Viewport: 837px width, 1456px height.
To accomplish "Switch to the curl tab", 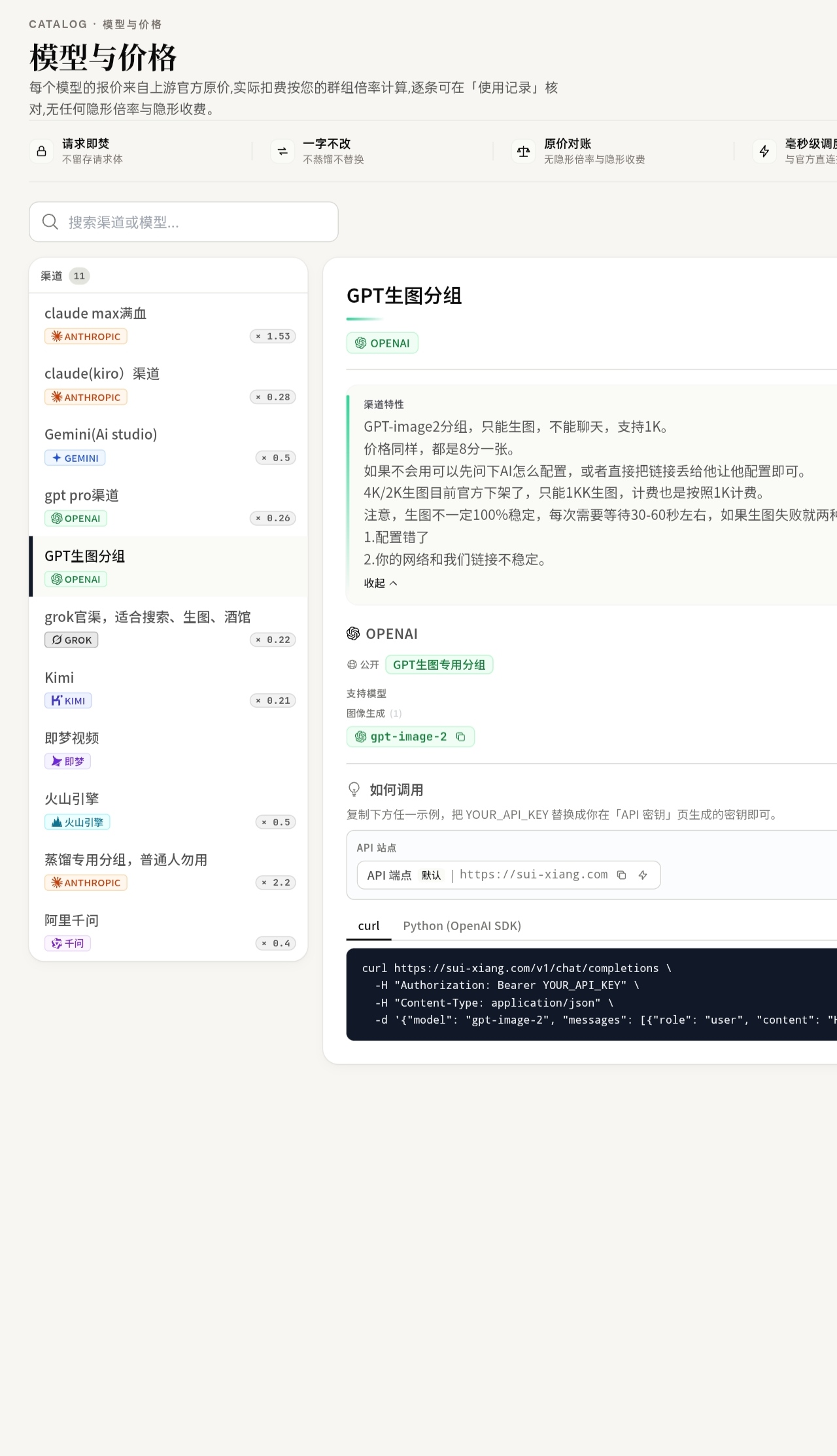I will 369,926.
